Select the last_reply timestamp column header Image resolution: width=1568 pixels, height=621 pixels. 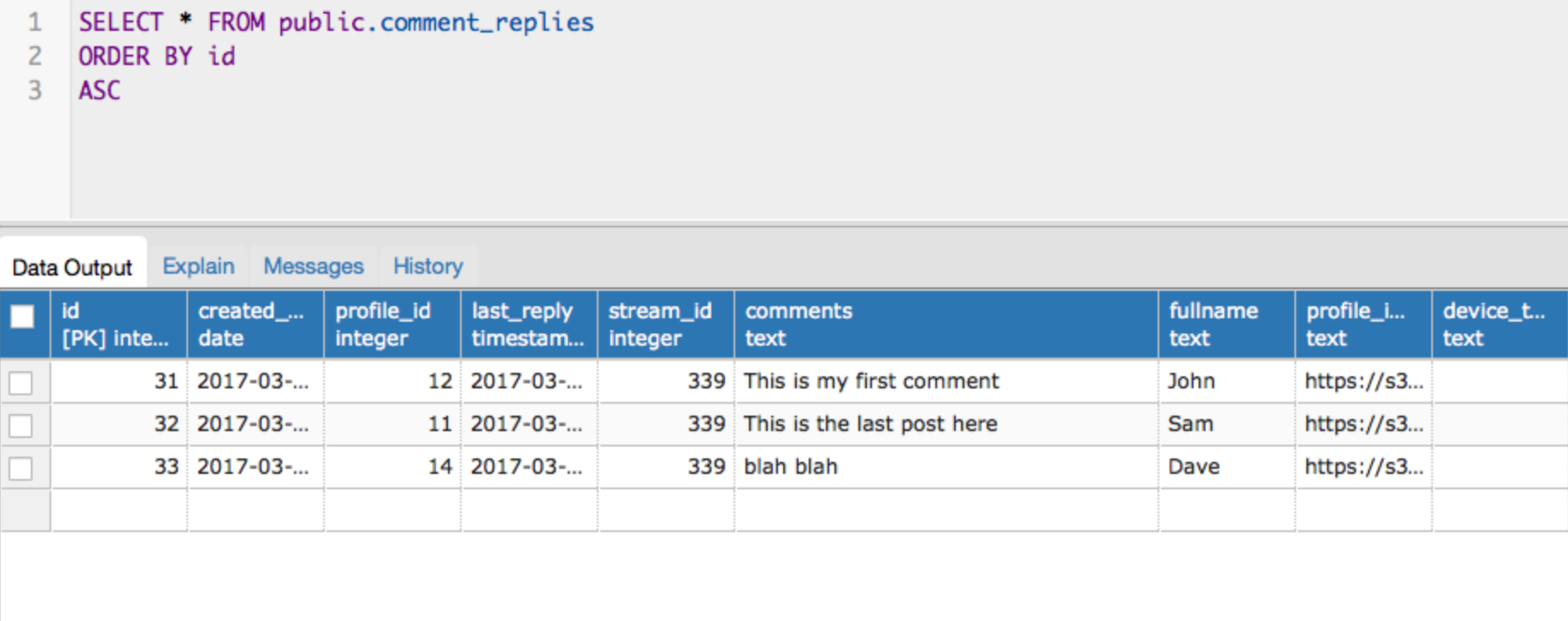point(529,324)
